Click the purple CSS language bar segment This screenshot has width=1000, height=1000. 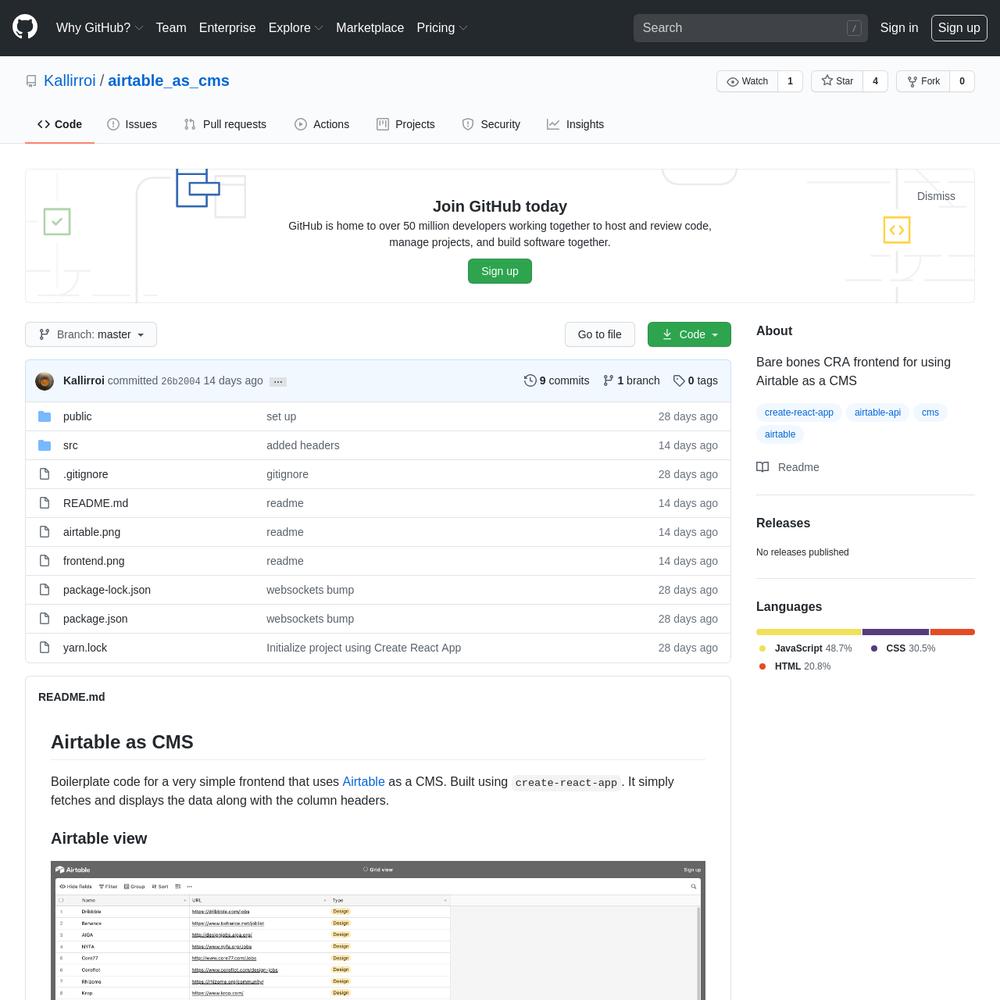click(895, 632)
